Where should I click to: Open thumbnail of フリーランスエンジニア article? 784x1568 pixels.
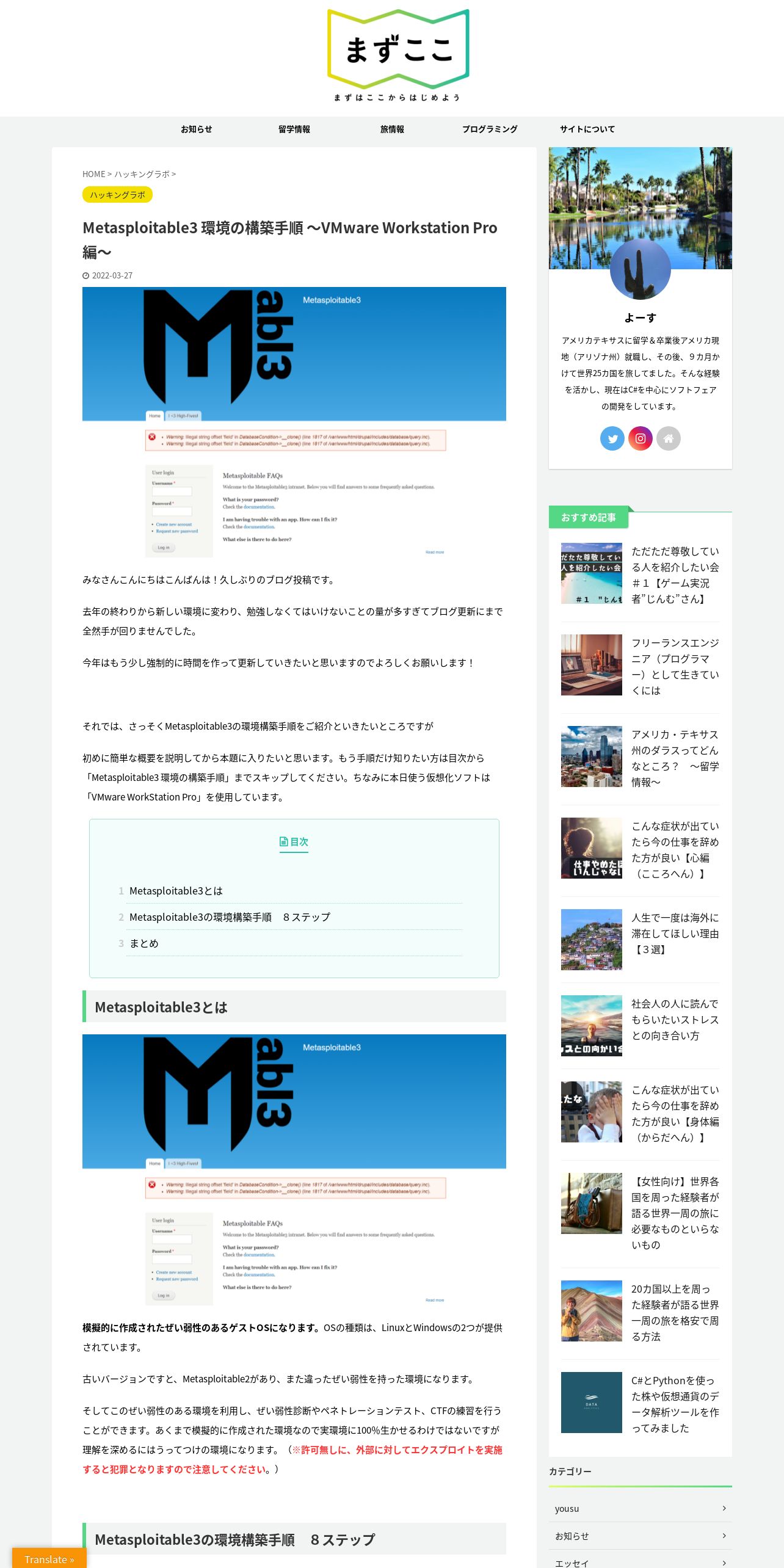click(592, 665)
